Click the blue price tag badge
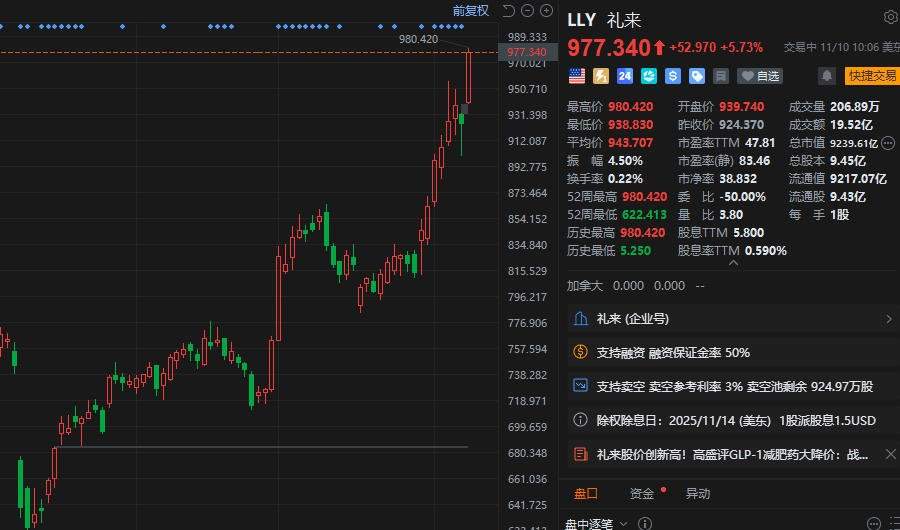This screenshot has height=530, width=900. [x=697, y=76]
